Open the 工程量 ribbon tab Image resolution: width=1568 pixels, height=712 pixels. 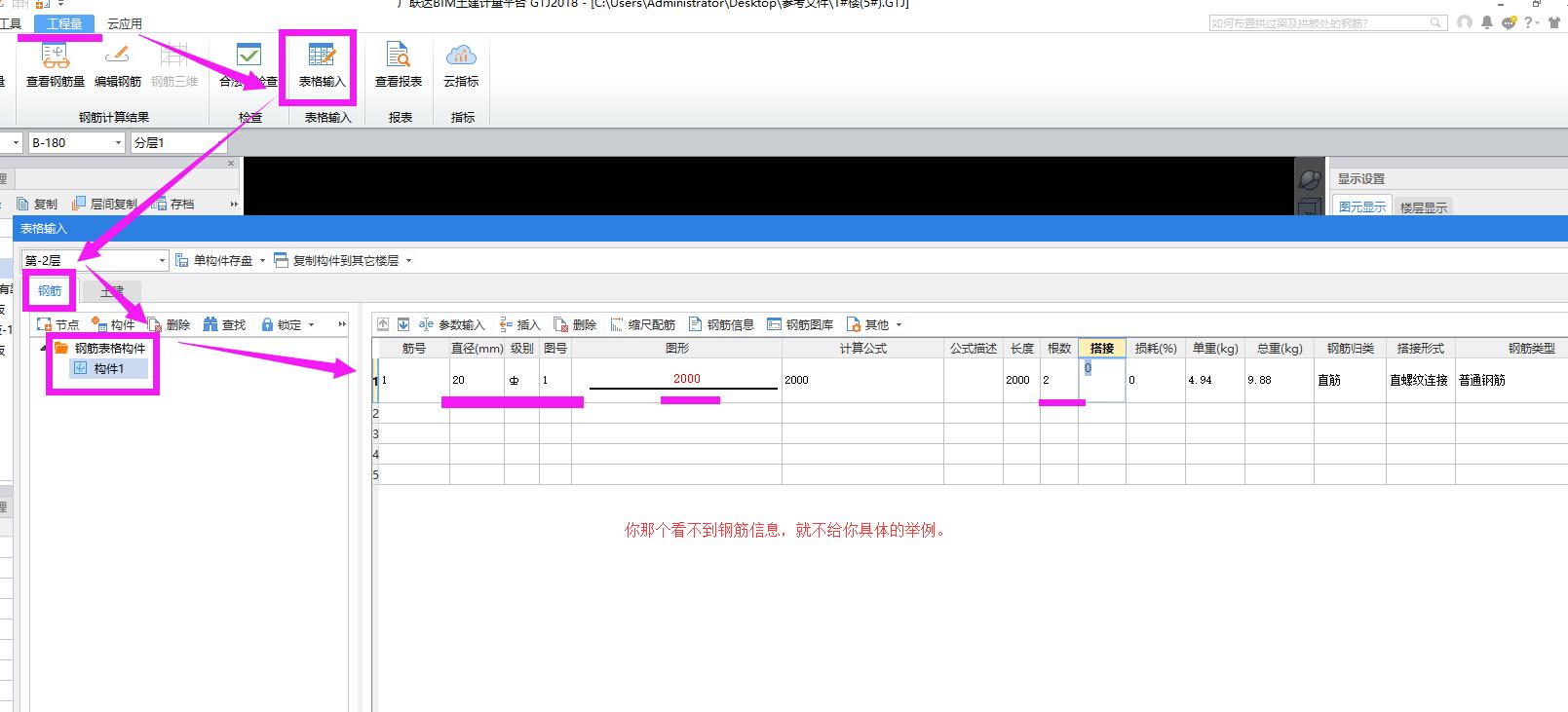click(64, 23)
